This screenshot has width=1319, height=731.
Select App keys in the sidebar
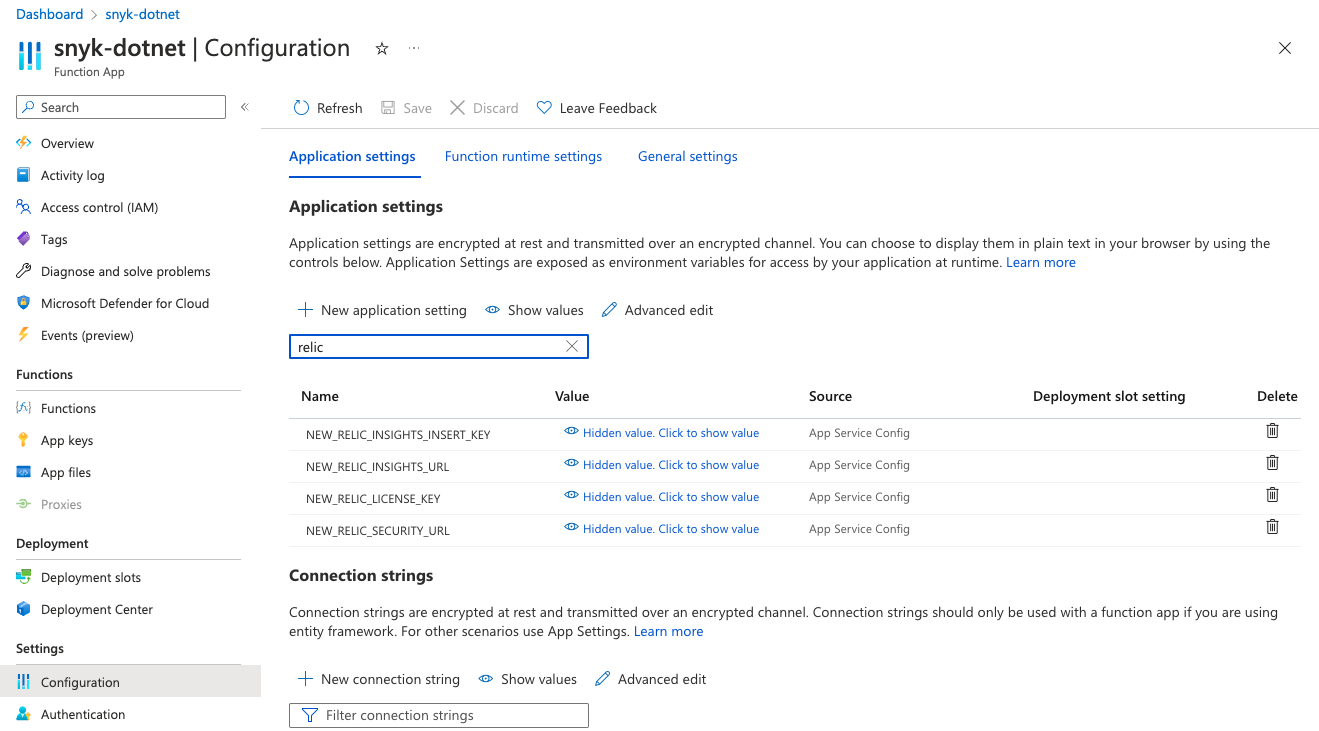point(68,440)
